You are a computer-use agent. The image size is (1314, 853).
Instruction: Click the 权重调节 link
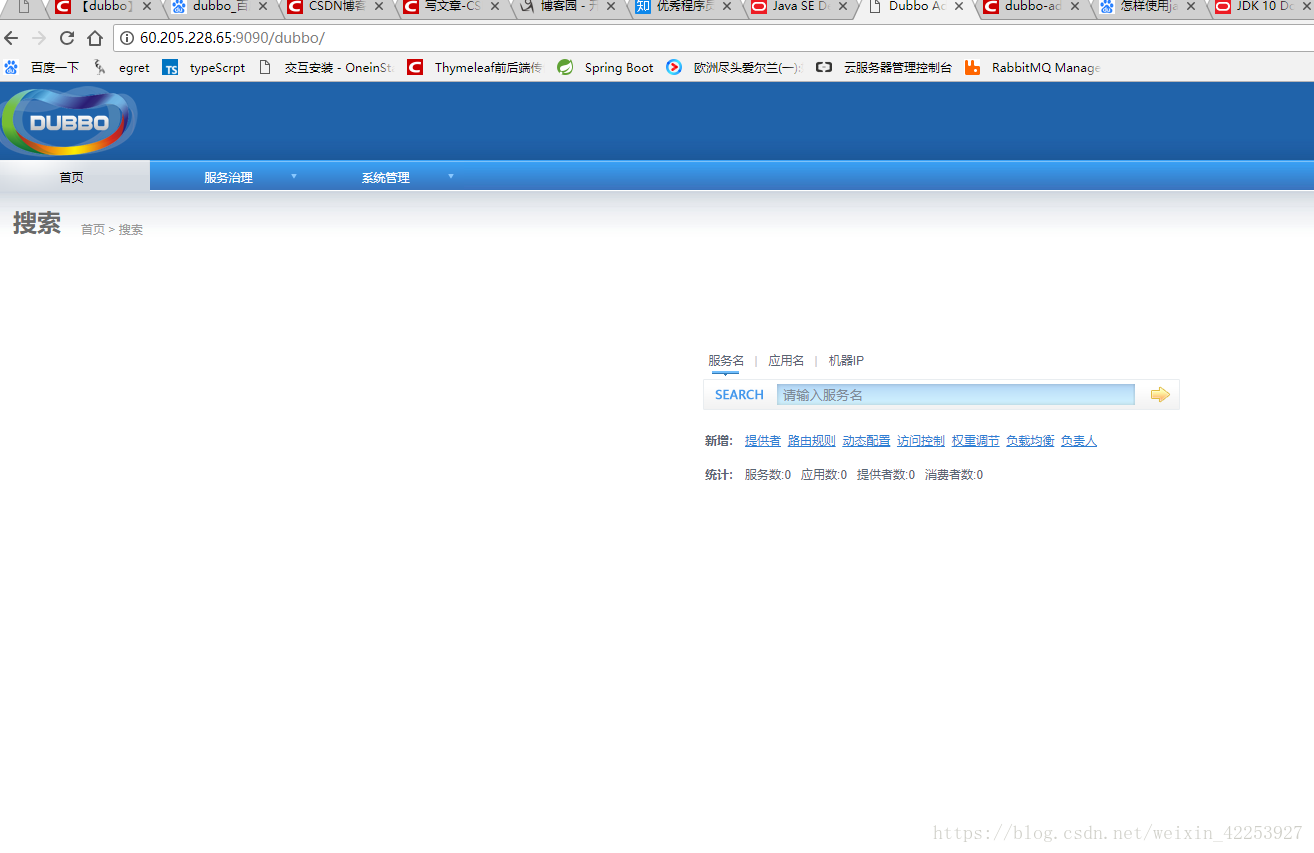(975, 441)
